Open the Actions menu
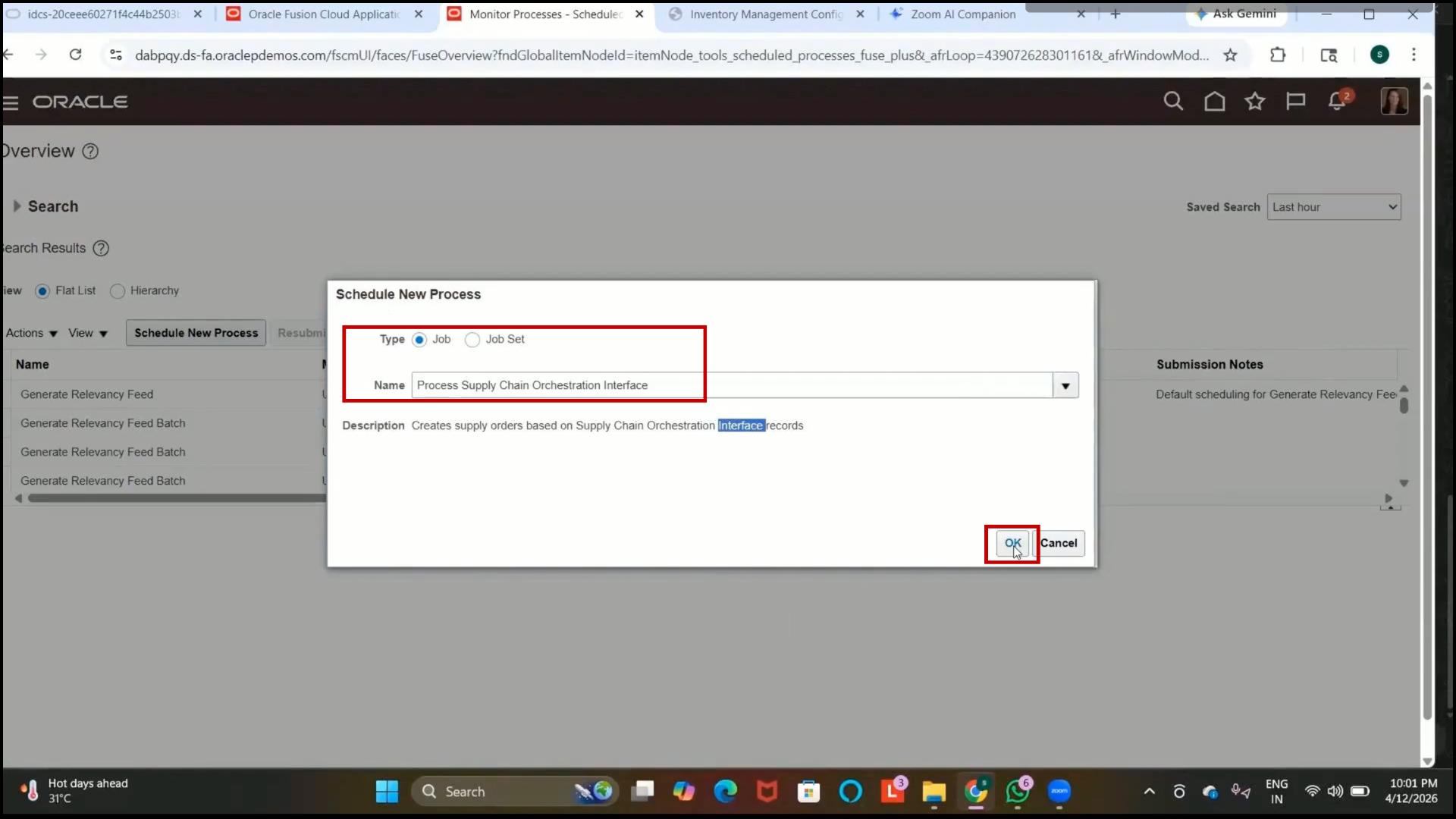The image size is (1456, 819). pyautogui.click(x=31, y=333)
